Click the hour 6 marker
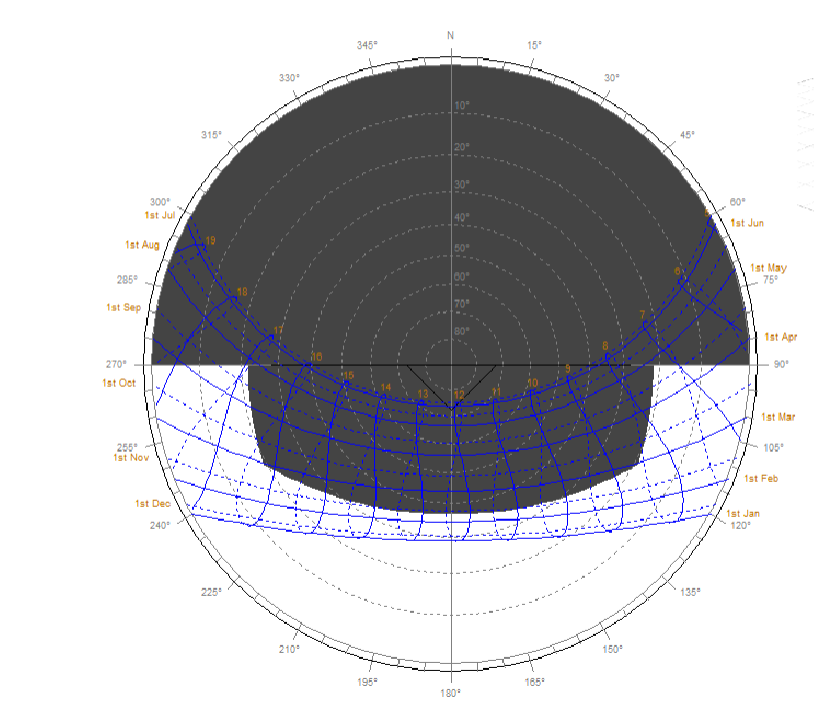814x712 pixels. point(677,271)
